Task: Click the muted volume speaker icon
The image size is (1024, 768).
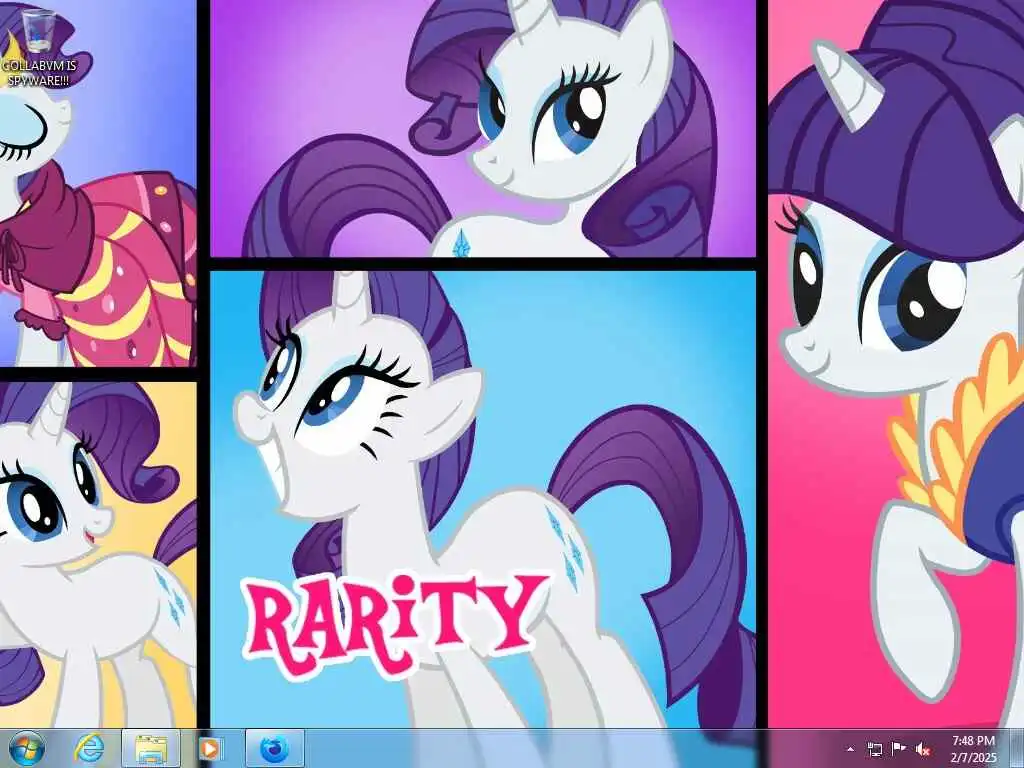Action: coord(923,749)
